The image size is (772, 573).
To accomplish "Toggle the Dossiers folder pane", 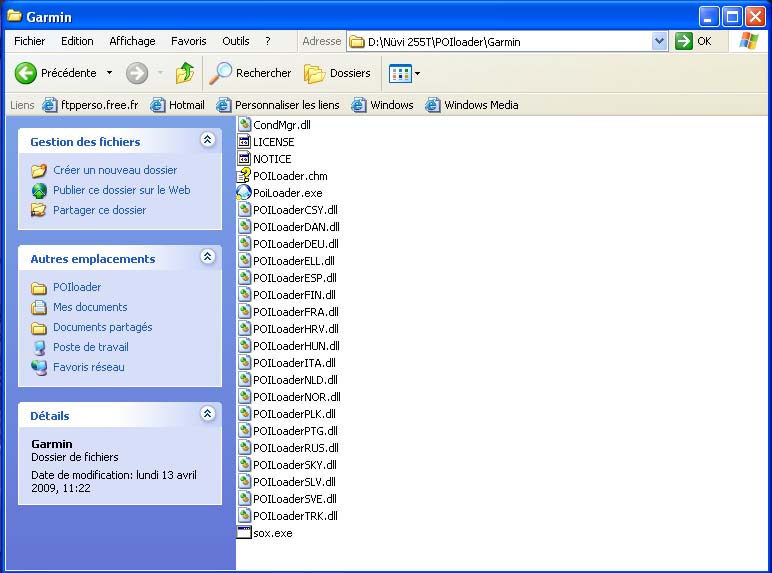I will click(x=337, y=73).
